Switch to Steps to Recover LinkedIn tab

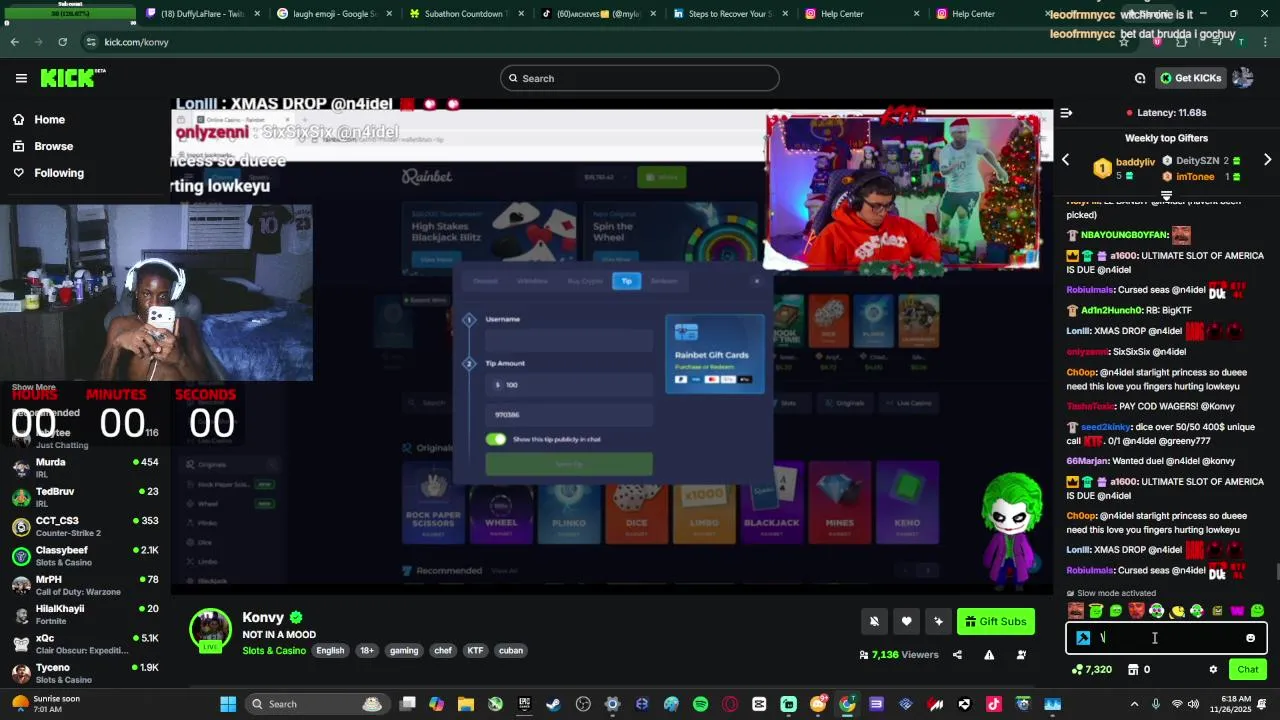pyautogui.click(x=729, y=14)
